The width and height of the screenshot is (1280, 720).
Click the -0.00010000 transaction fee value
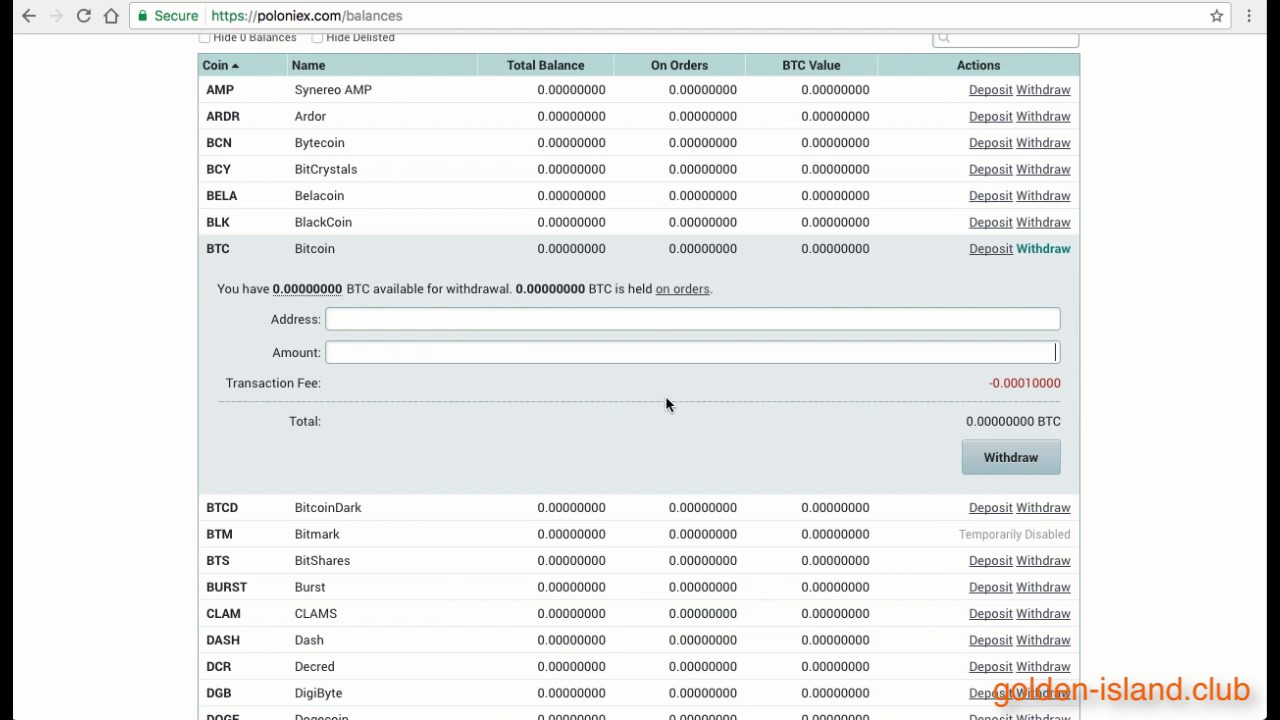[1024, 383]
